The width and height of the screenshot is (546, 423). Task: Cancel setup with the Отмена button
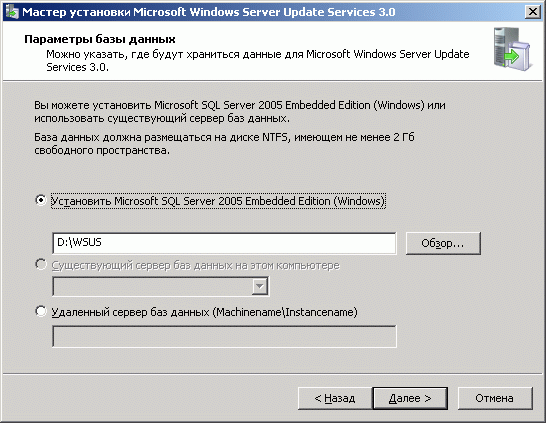(x=495, y=398)
